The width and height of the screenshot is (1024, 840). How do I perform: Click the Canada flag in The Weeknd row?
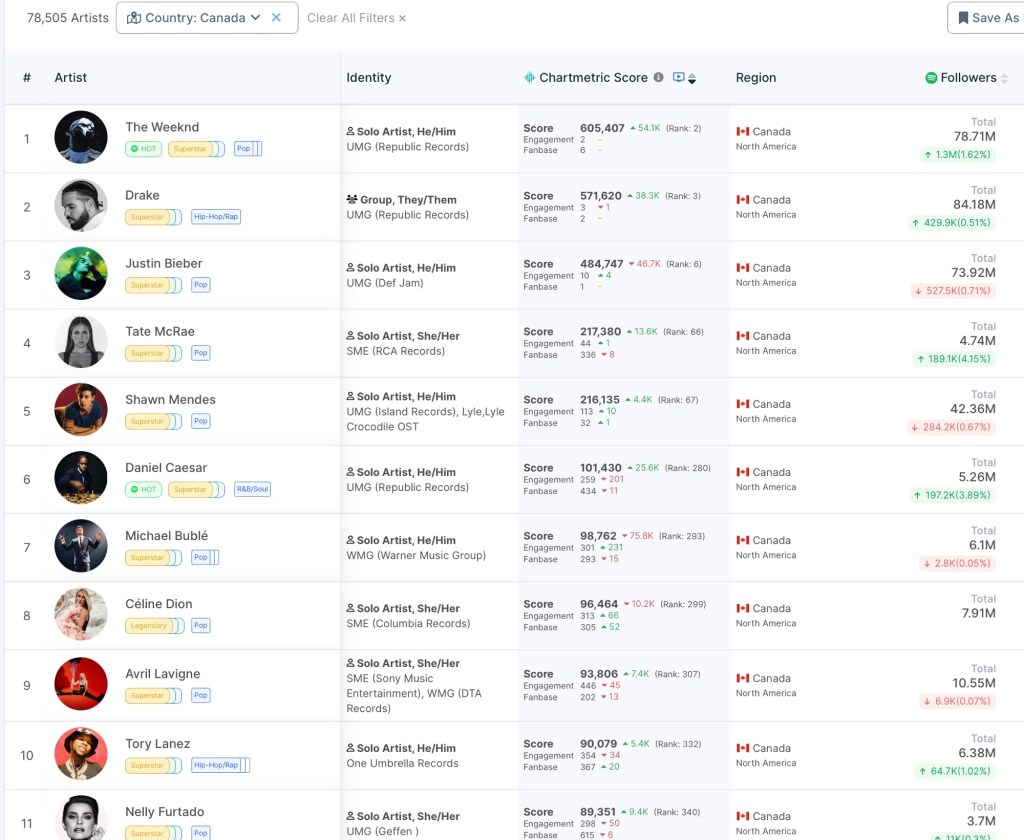coord(743,132)
